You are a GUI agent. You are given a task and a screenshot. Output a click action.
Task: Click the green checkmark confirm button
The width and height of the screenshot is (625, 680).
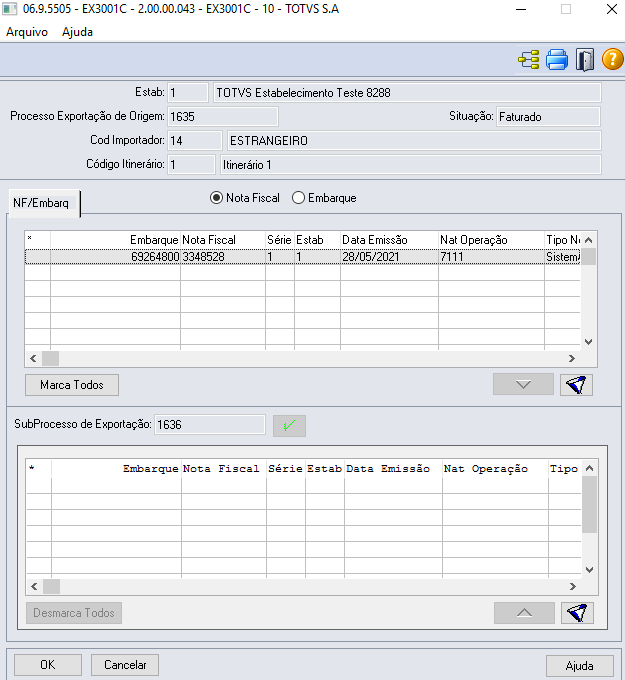(x=289, y=425)
